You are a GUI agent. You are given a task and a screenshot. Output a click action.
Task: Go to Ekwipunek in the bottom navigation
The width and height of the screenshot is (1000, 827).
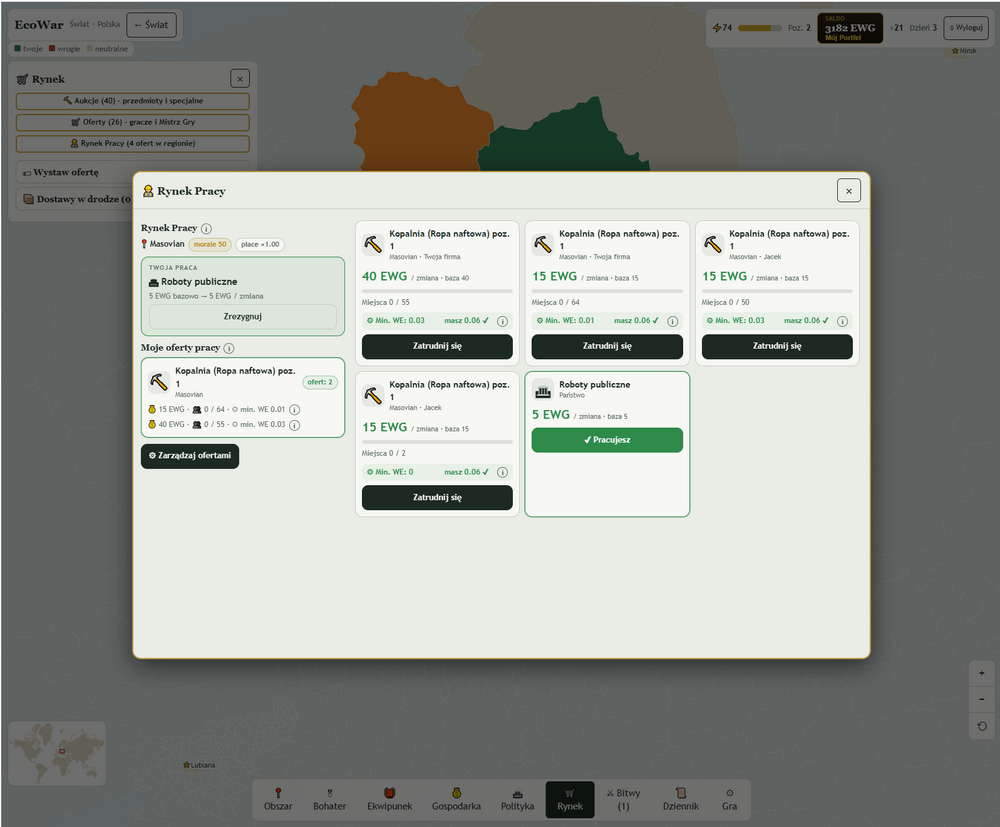tap(390, 800)
